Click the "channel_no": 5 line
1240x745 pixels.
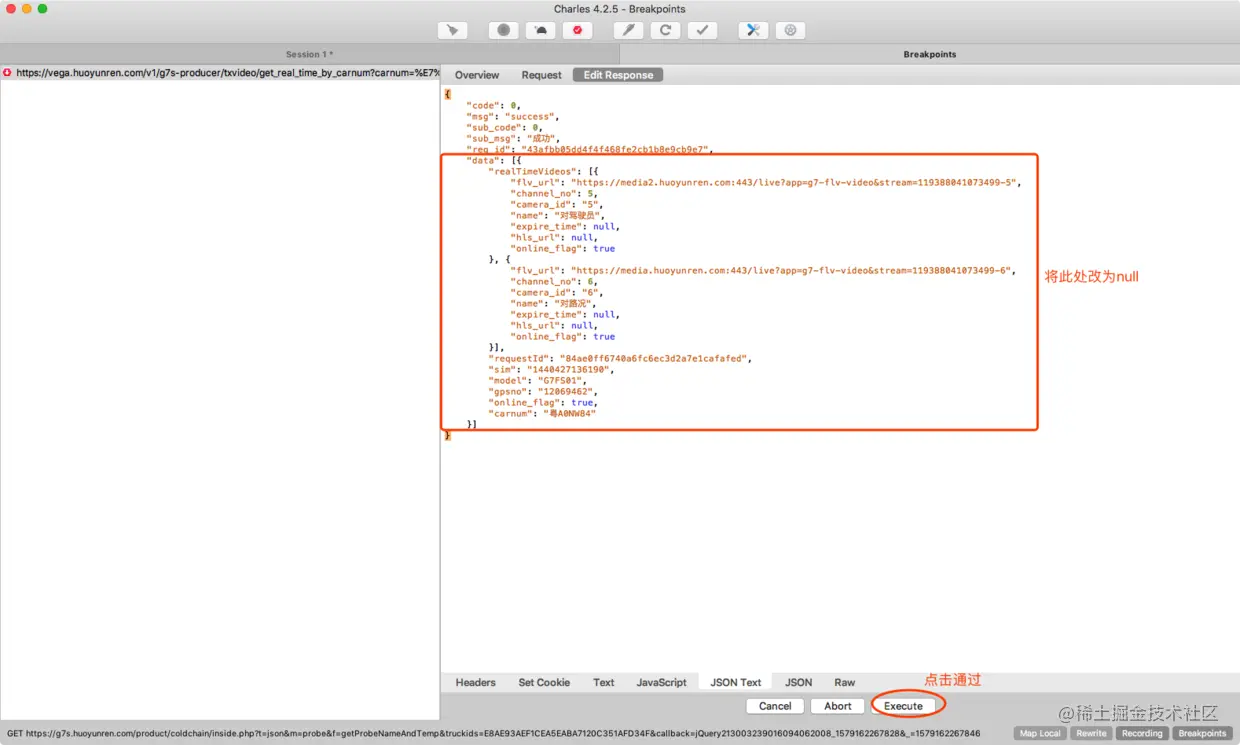(x=555, y=193)
